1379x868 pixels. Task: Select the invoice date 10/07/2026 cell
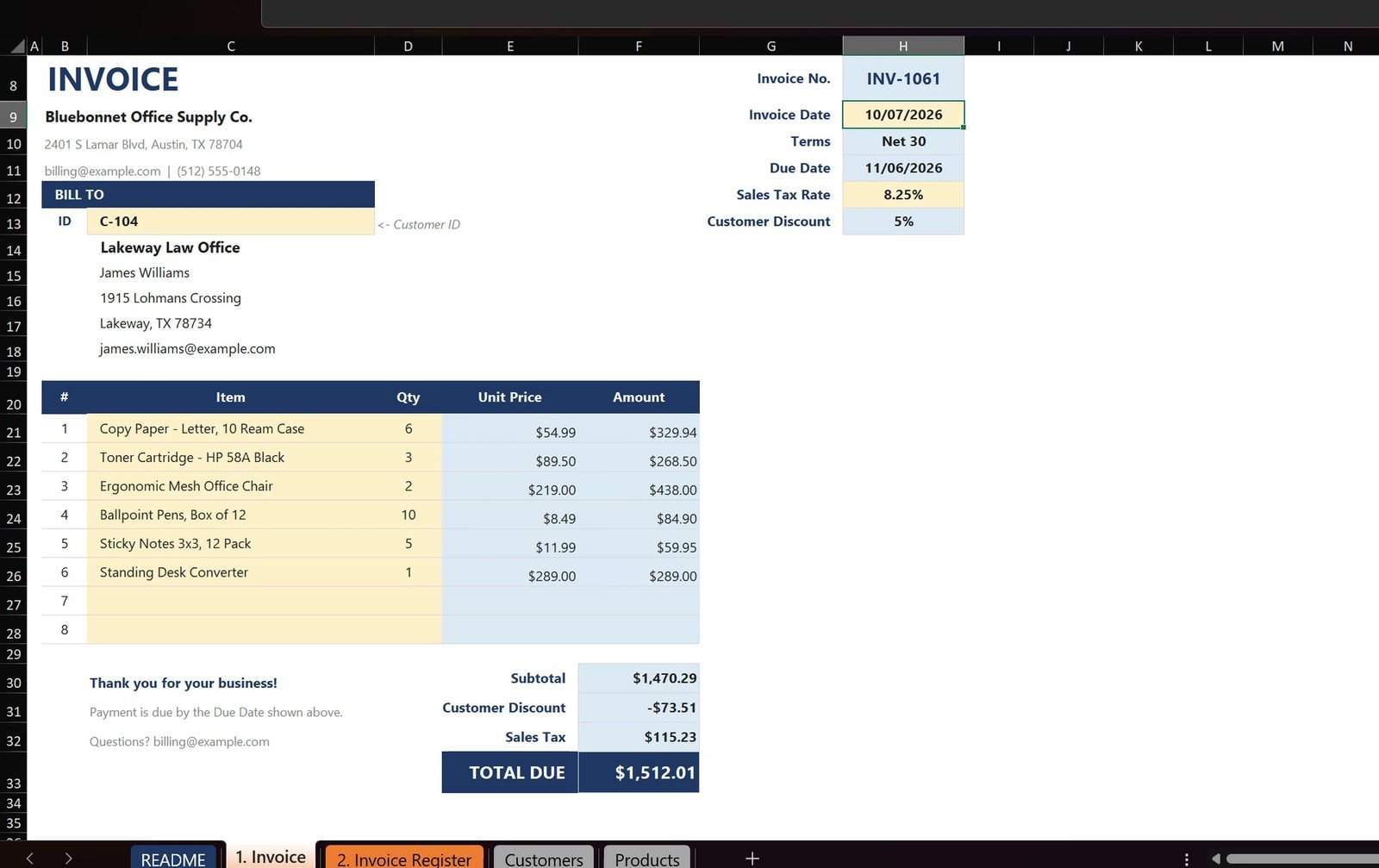tap(903, 115)
